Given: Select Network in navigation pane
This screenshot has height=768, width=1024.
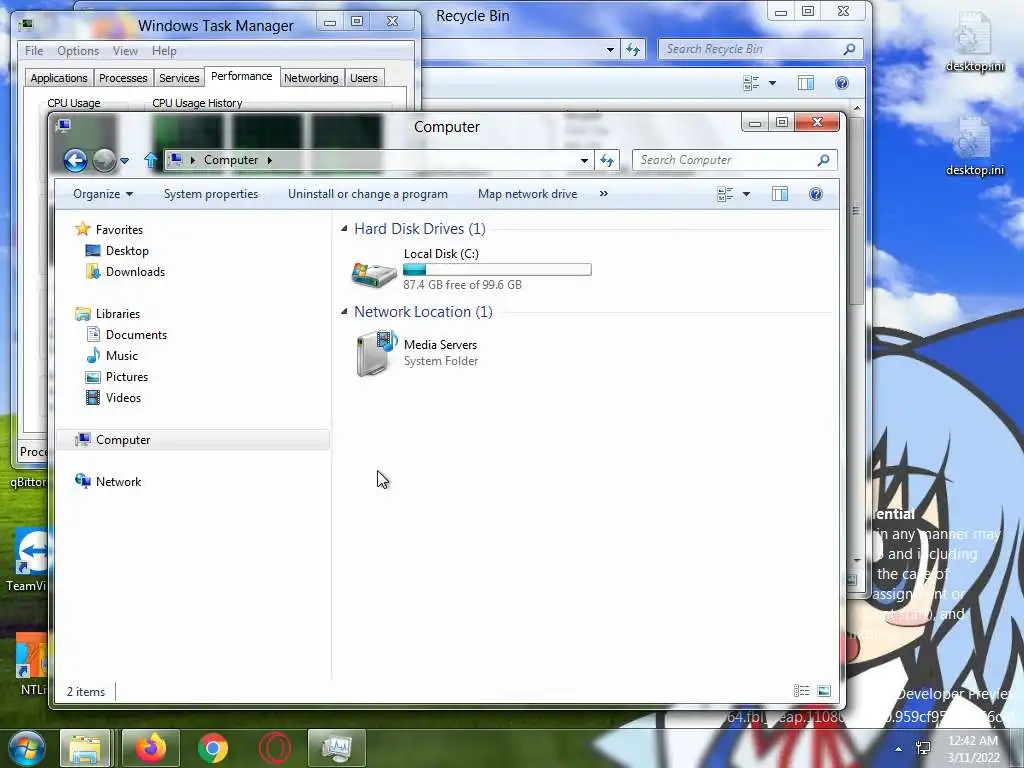Looking at the screenshot, I should (x=108, y=481).
